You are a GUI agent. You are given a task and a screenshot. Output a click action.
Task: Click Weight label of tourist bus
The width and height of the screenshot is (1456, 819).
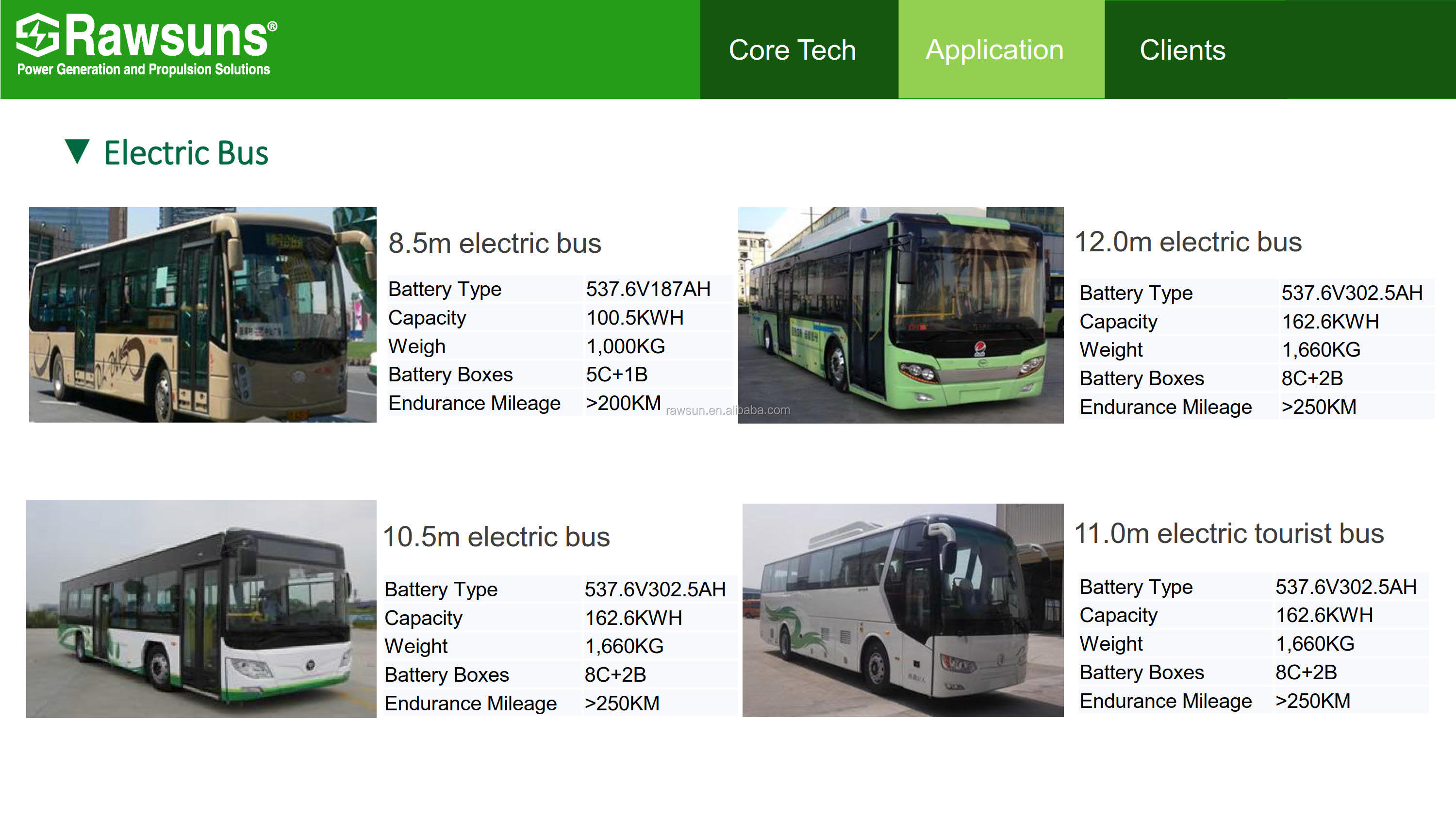coord(1110,644)
